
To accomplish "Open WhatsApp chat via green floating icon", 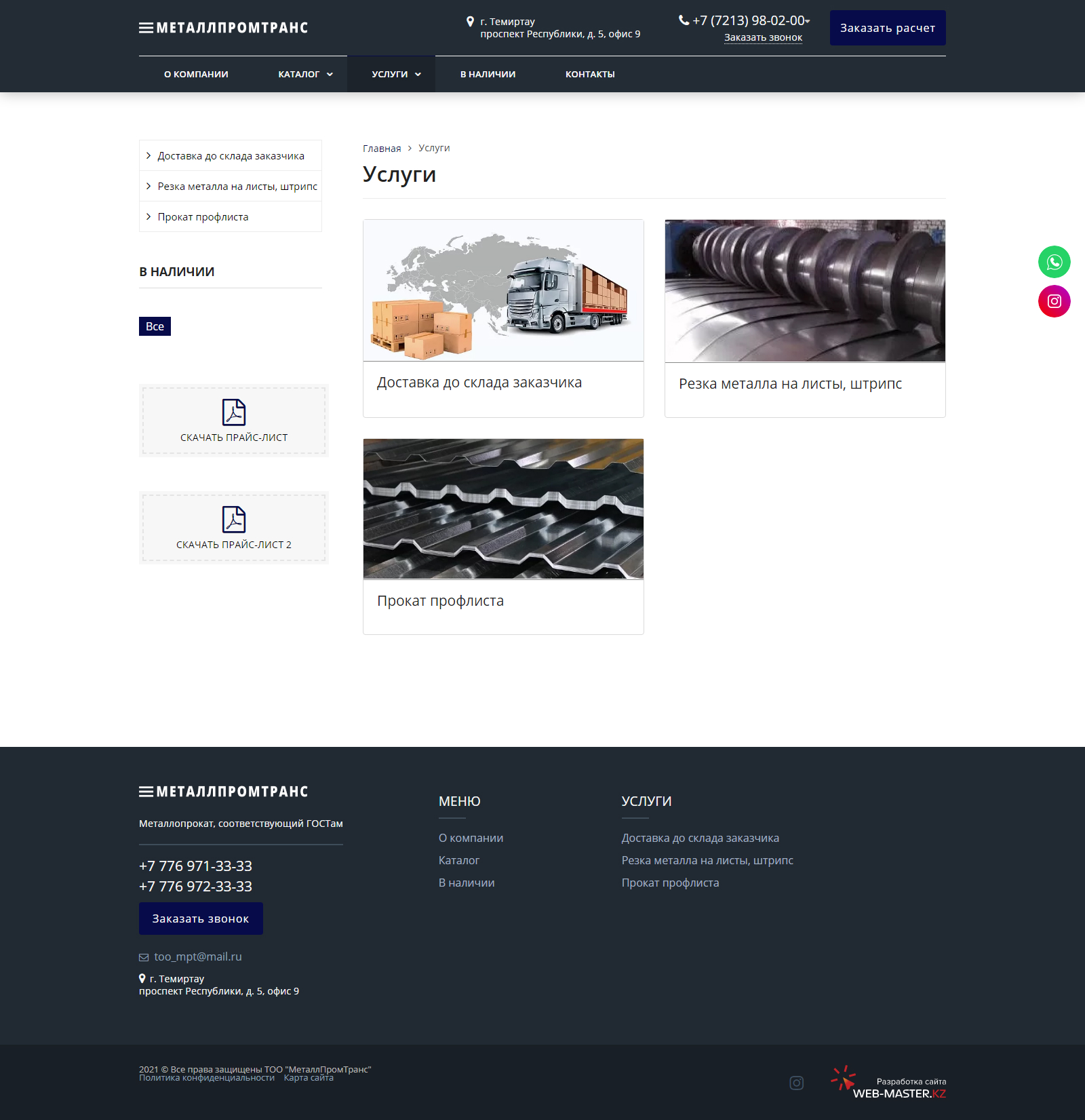I will (x=1054, y=262).
